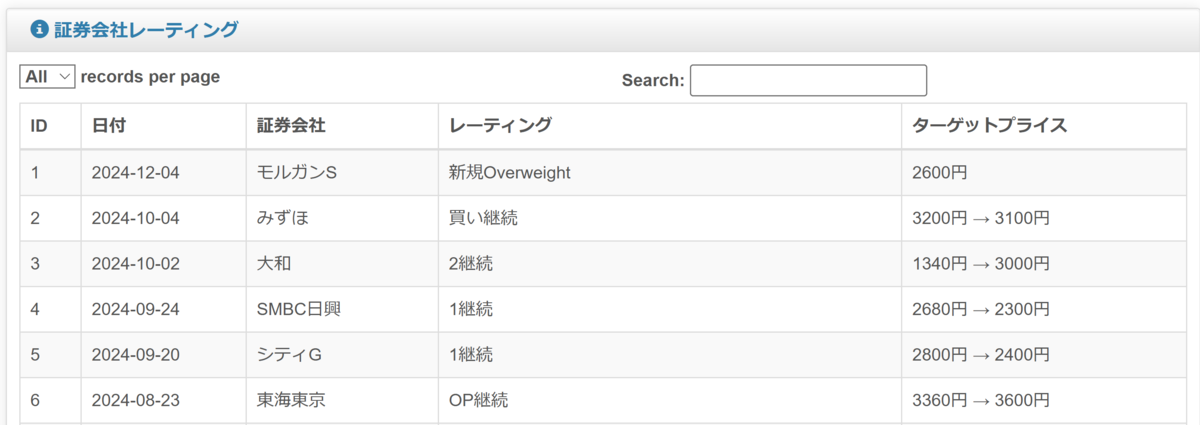Click the 1340円 → 3000円 target price
Image resolution: width=1200 pixels, height=425 pixels.
tap(981, 264)
